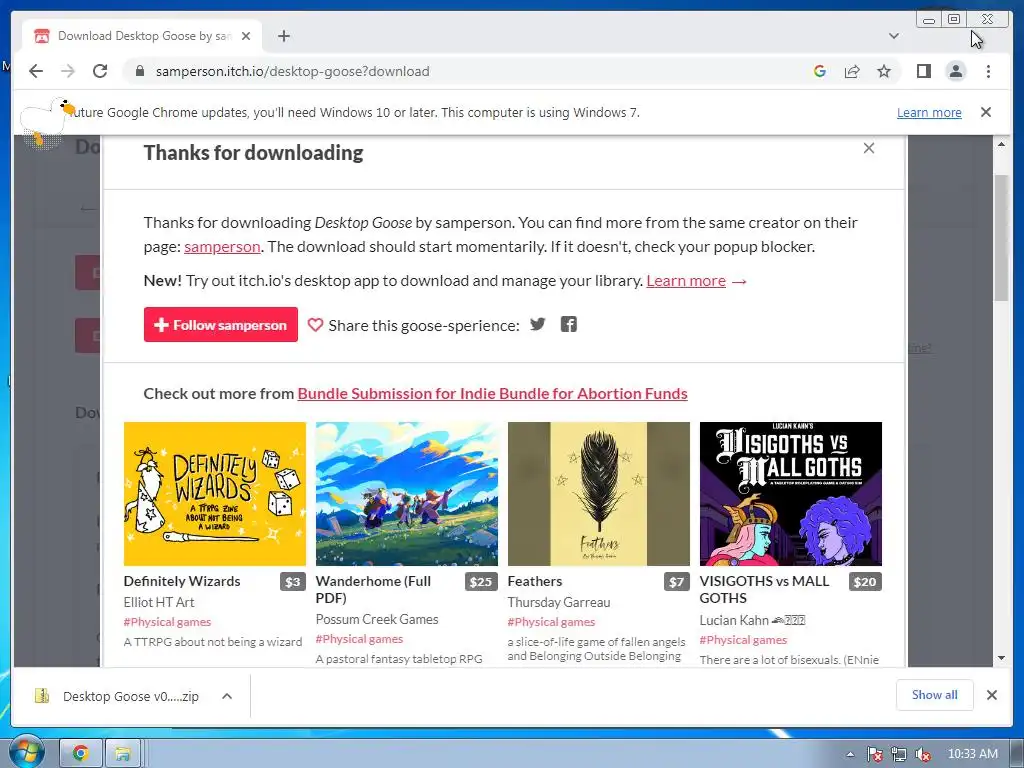This screenshot has height=768, width=1024.
Task: Click VISIGOTHS vs MALL GOTHS title
Action: [764, 590]
